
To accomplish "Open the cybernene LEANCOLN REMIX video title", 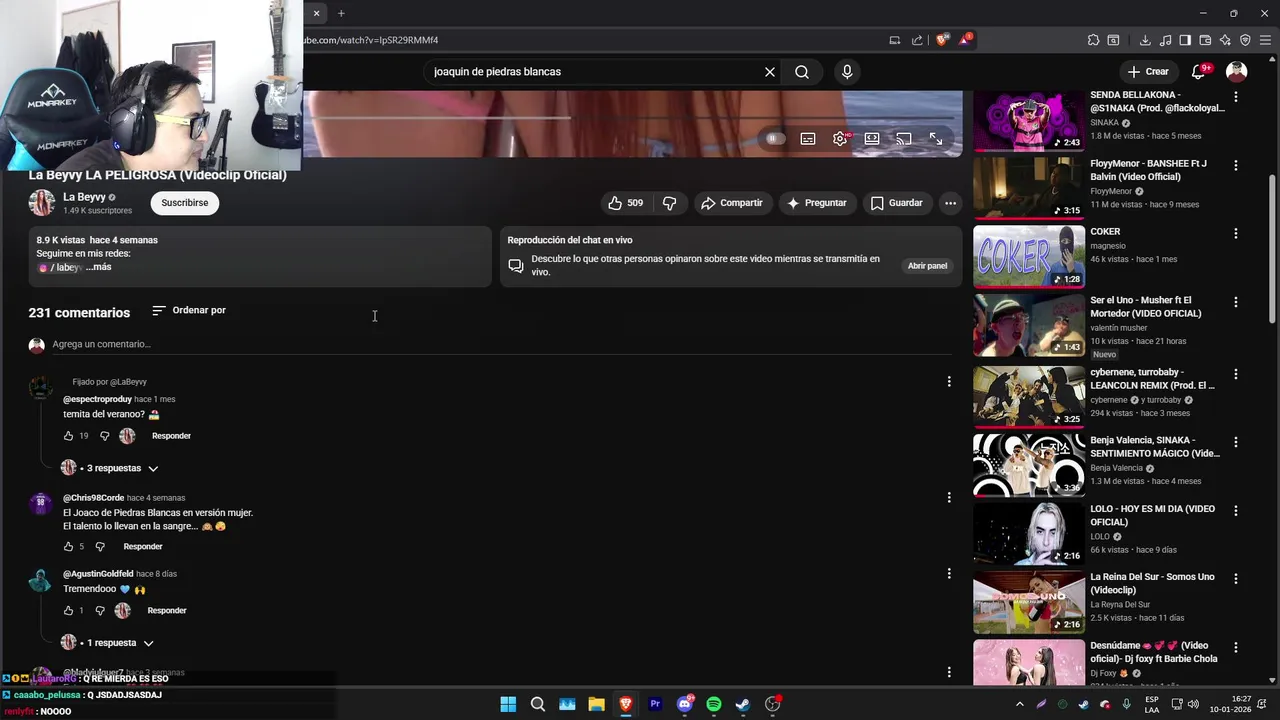I will pyautogui.click(x=1153, y=379).
